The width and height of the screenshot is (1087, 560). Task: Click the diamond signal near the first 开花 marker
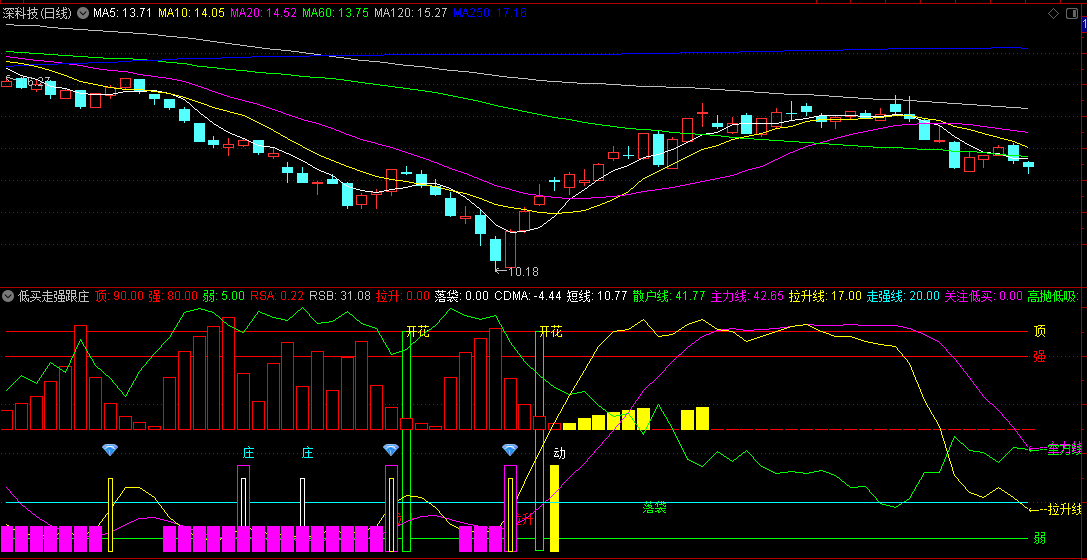pos(391,450)
